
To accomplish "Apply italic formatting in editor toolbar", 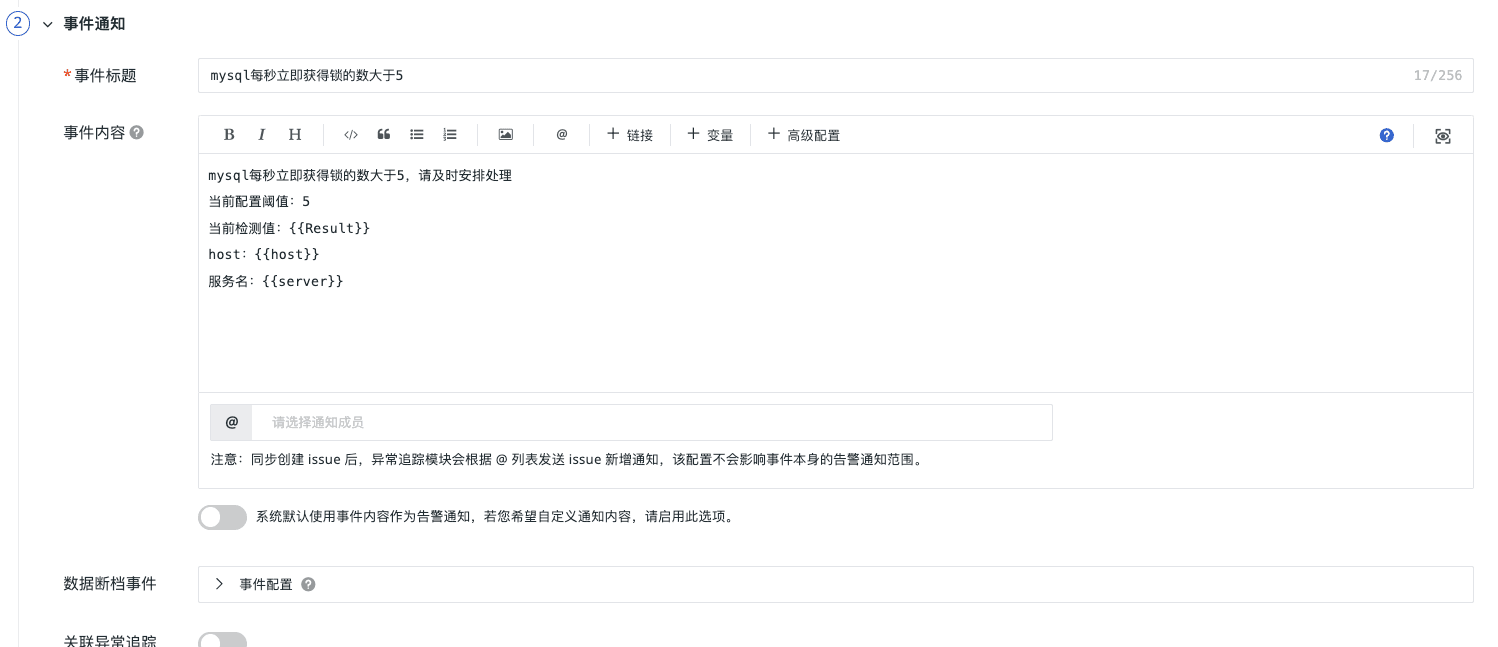I will point(261,135).
